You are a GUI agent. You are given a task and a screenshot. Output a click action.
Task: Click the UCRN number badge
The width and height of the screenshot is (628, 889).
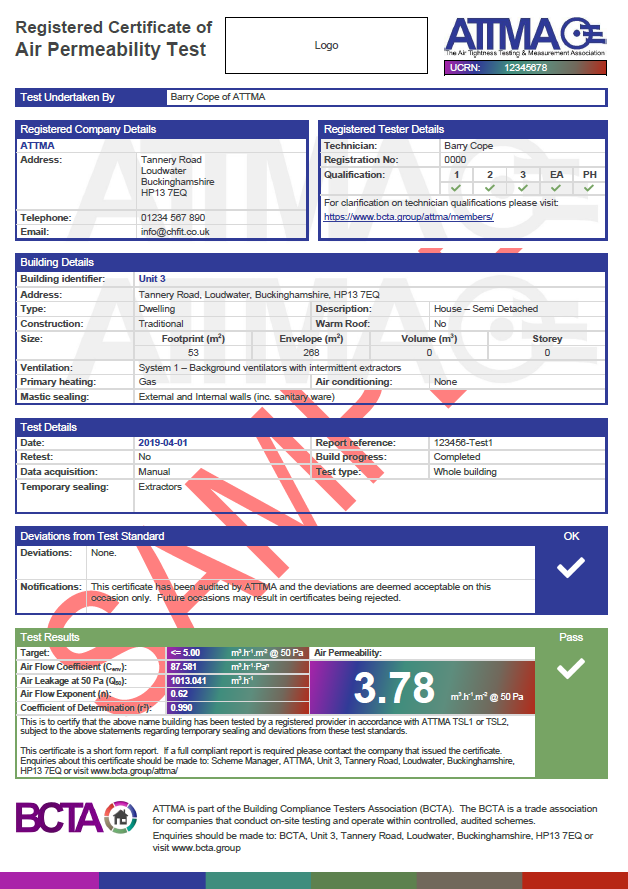(x=525, y=68)
